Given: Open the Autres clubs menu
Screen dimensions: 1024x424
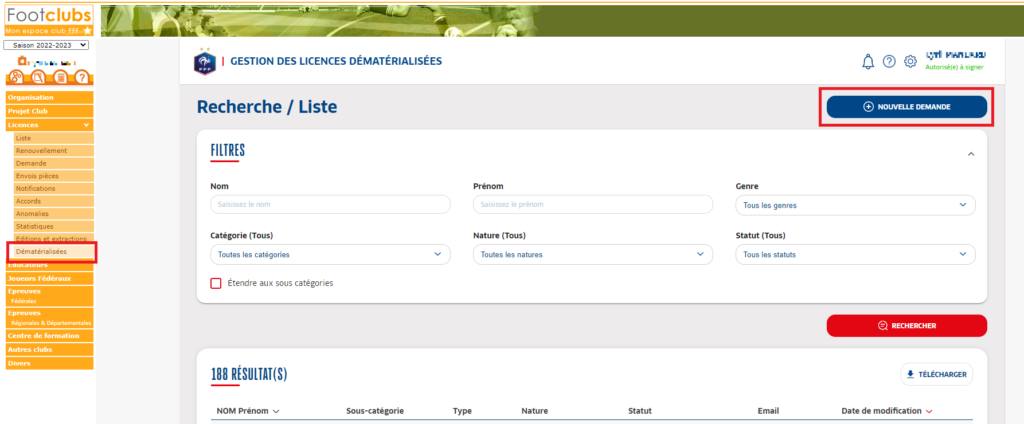Looking at the screenshot, I should 50,350.
